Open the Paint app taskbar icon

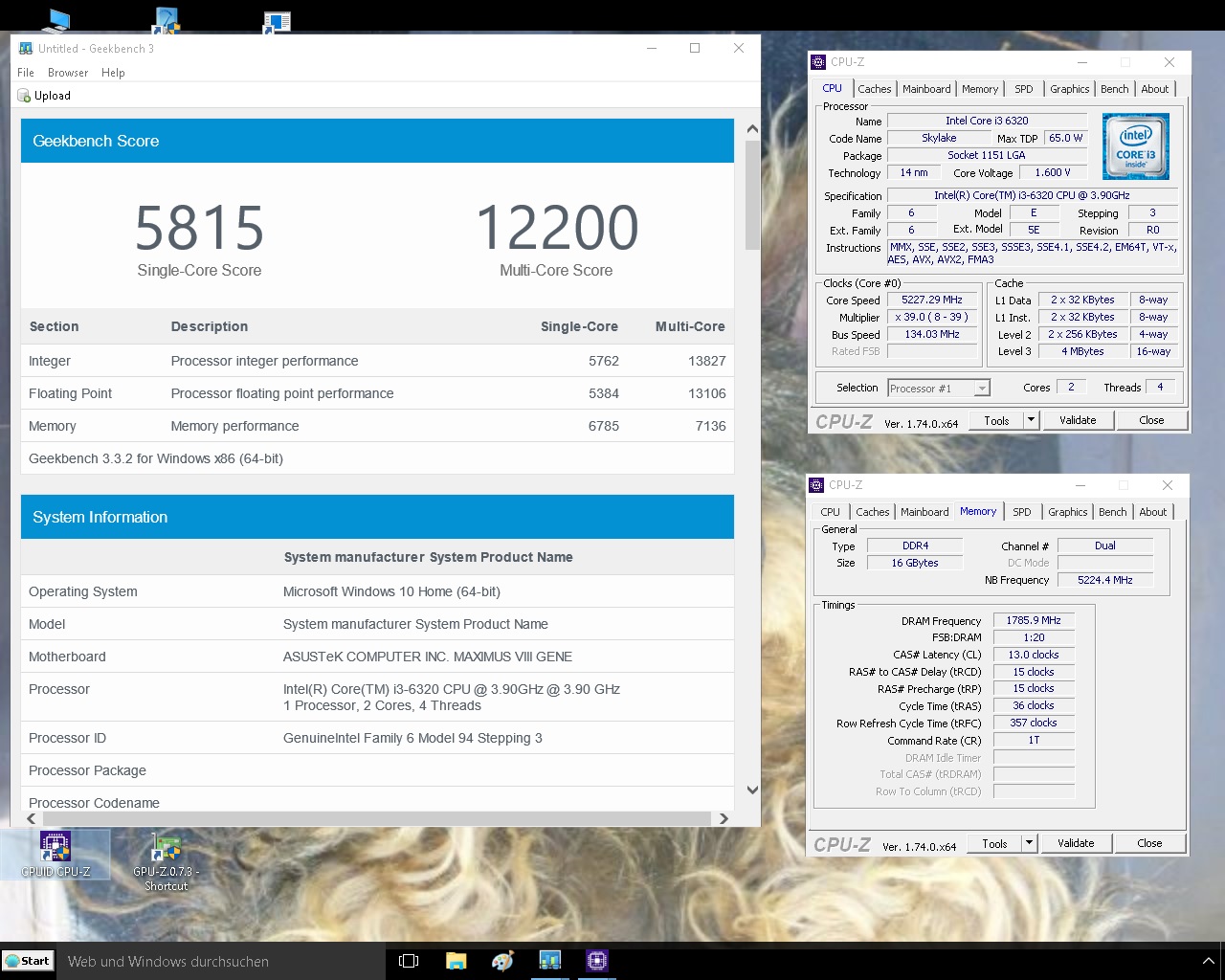pyautogui.click(x=502, y=961)
